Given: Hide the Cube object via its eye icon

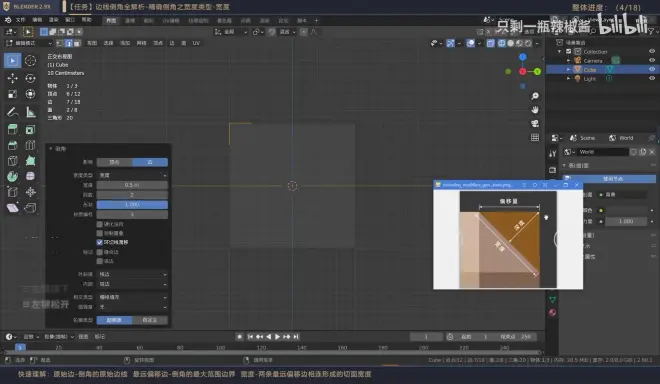Looking at the screenshot, I should coord(652,69).
